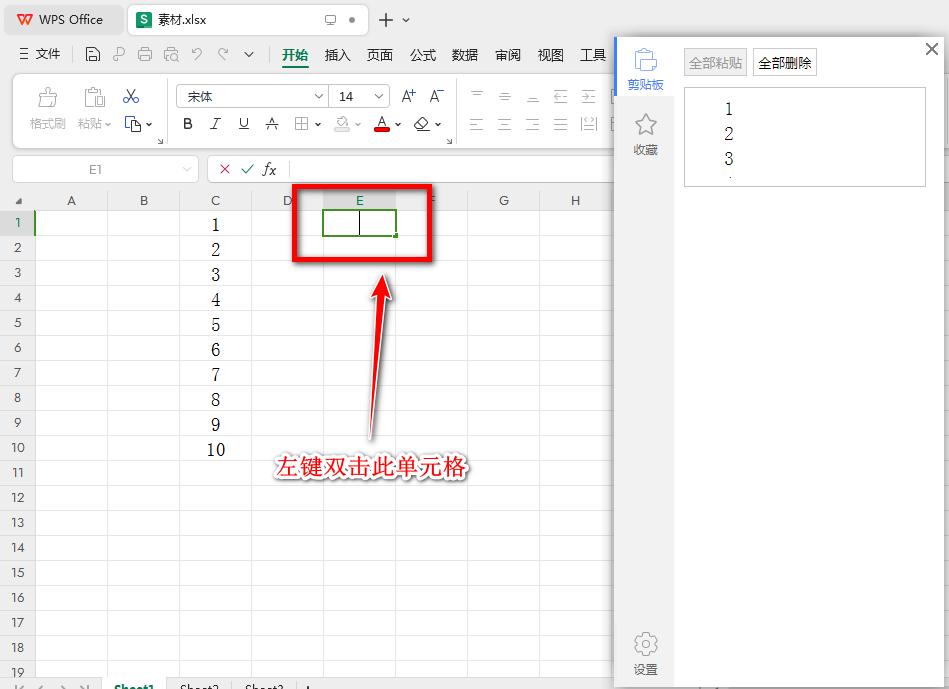Click the Cut scissors icon
The height and width of the screenshot is (689, 949).
[x=131, y=96]
